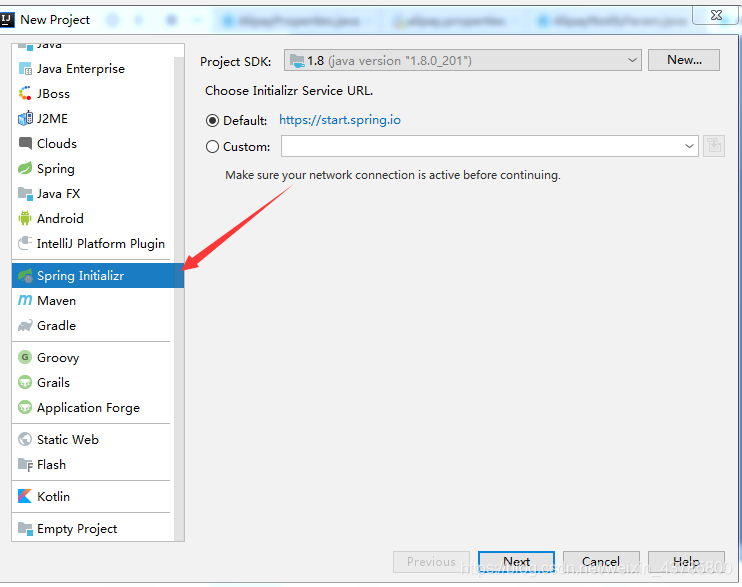Click the Gradle elephant icon
This screenshot has width=742, height=587.
tap(25, 326)
